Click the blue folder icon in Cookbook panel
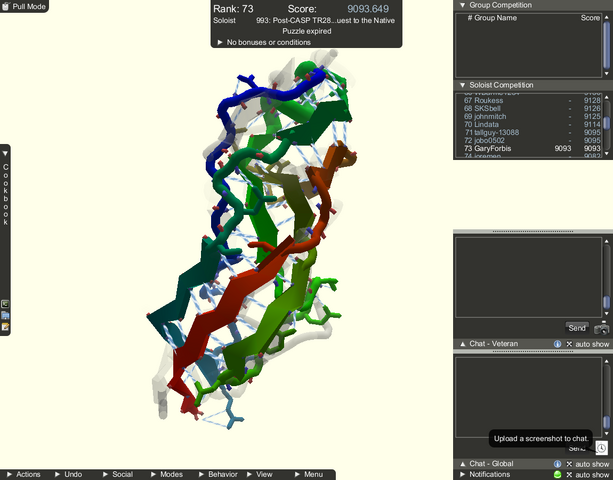 pyautogui.click(x=5, y=315)
